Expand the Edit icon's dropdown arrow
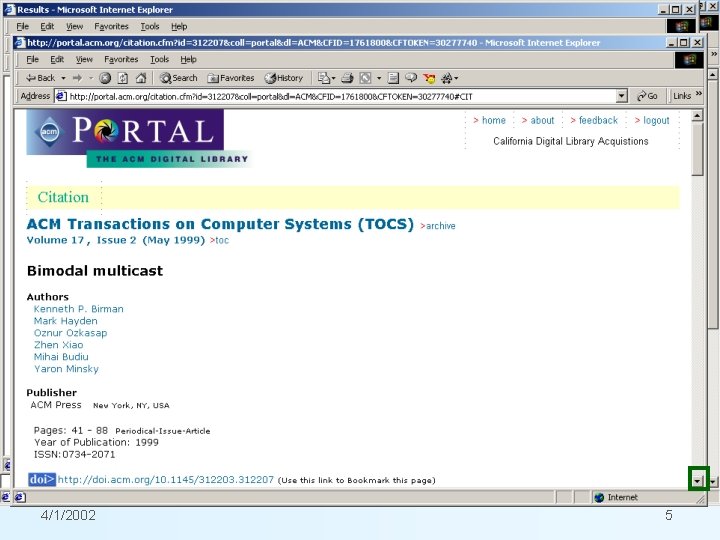The width and height of the screenshot is (720, 540). point(379,79)
